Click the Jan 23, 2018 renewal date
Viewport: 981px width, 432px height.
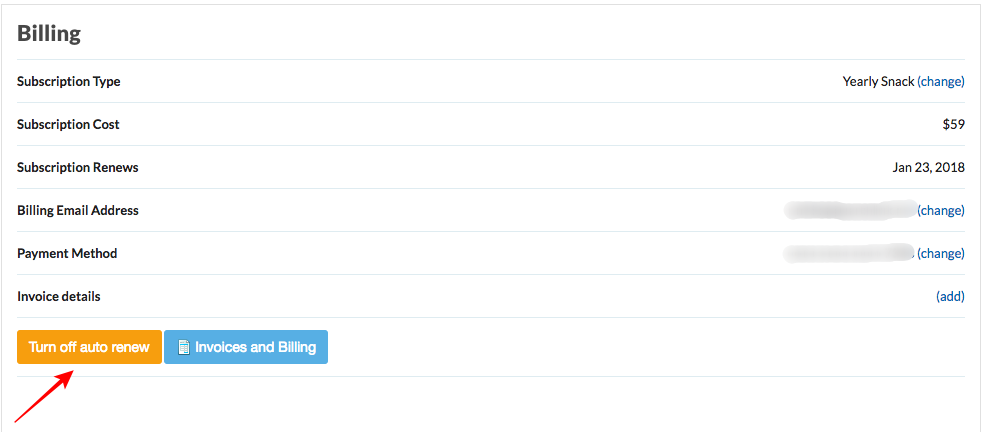pyautogui.click(x=928, y=167)
